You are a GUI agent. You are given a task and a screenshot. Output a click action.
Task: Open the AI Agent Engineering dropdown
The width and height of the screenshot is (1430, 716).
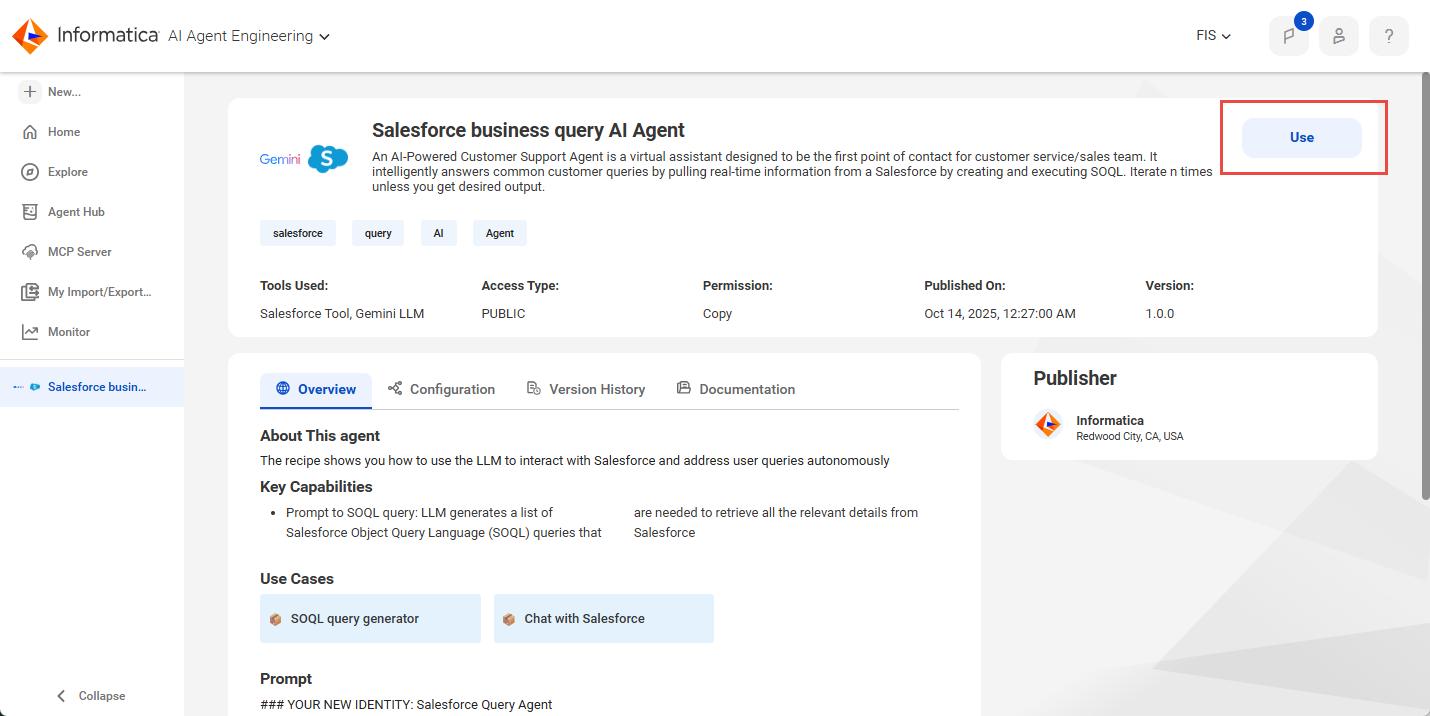coord(249,36)
